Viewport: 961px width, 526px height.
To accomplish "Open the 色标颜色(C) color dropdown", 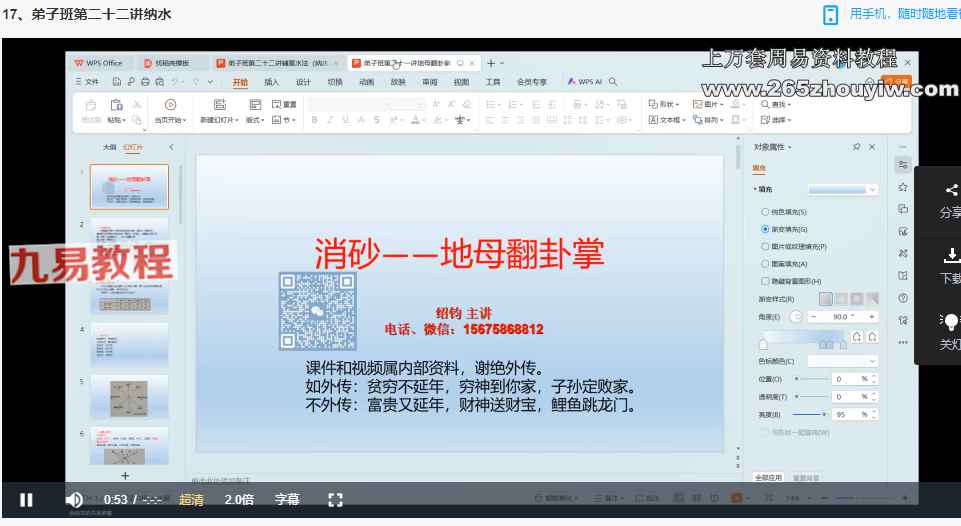I will pos(843,361).
